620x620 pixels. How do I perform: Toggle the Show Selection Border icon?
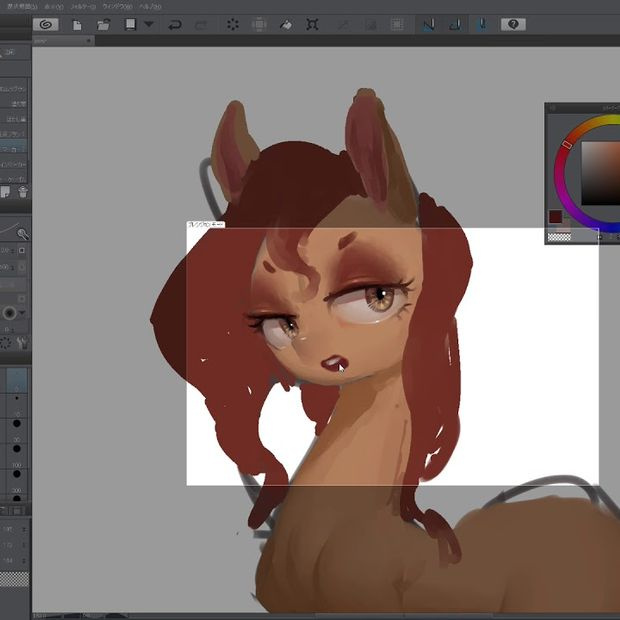[x=397, y=25]
